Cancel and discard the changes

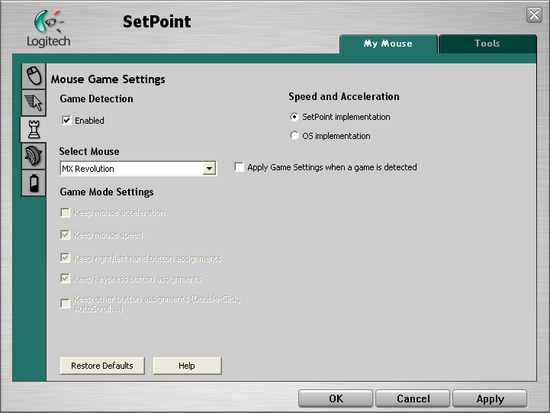click(x=413, y=399)
